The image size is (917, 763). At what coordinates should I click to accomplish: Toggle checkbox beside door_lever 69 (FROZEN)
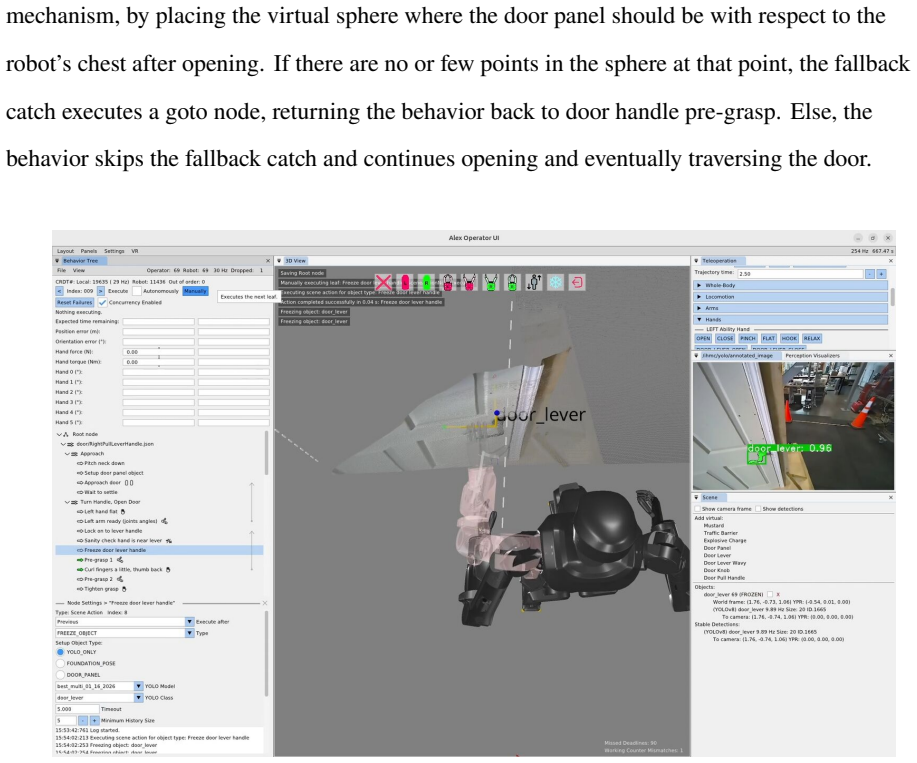point(770,595)
